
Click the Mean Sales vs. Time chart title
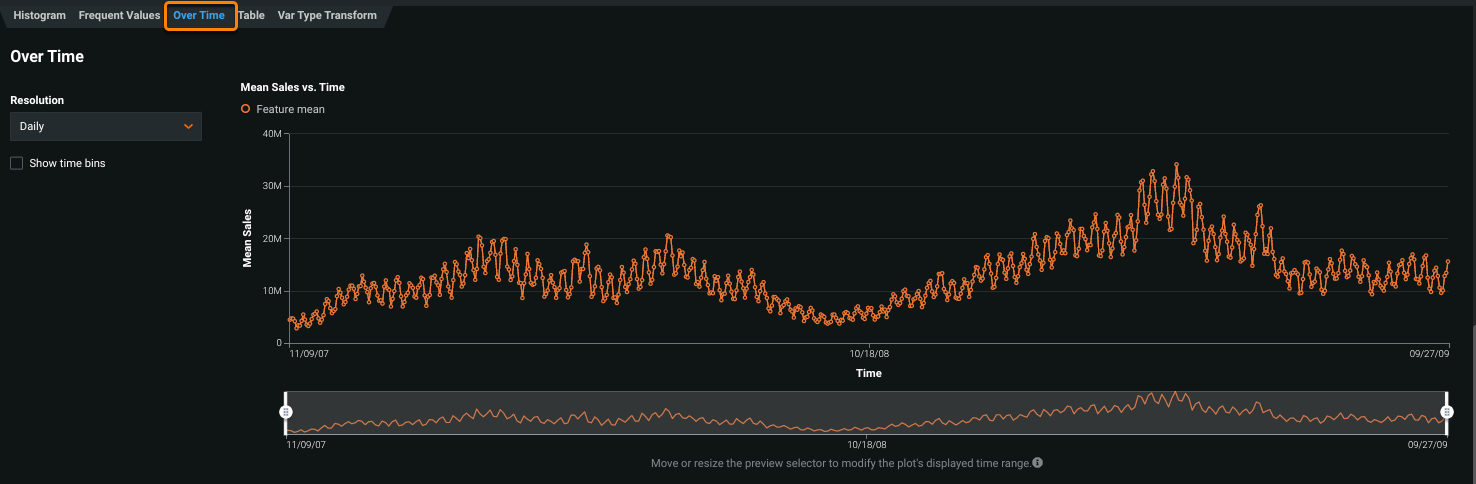click(292, 87)
